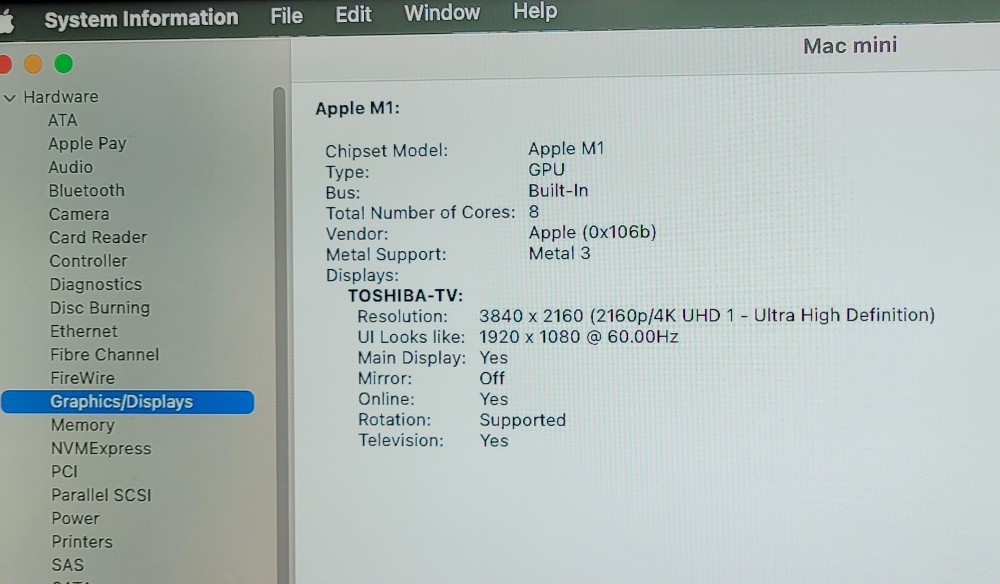Click the Television value Yes

494,441
